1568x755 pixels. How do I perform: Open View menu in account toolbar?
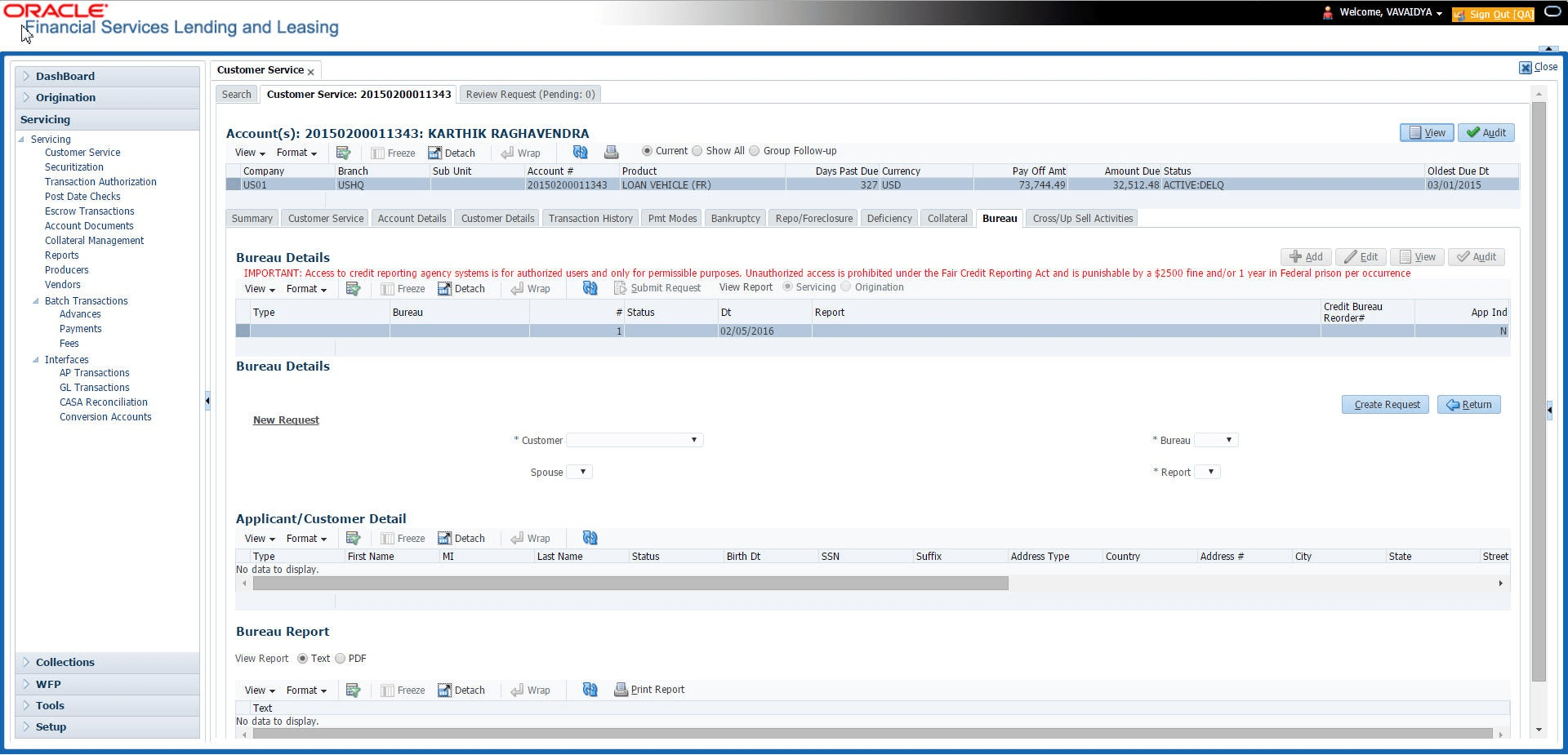(250, 153)
